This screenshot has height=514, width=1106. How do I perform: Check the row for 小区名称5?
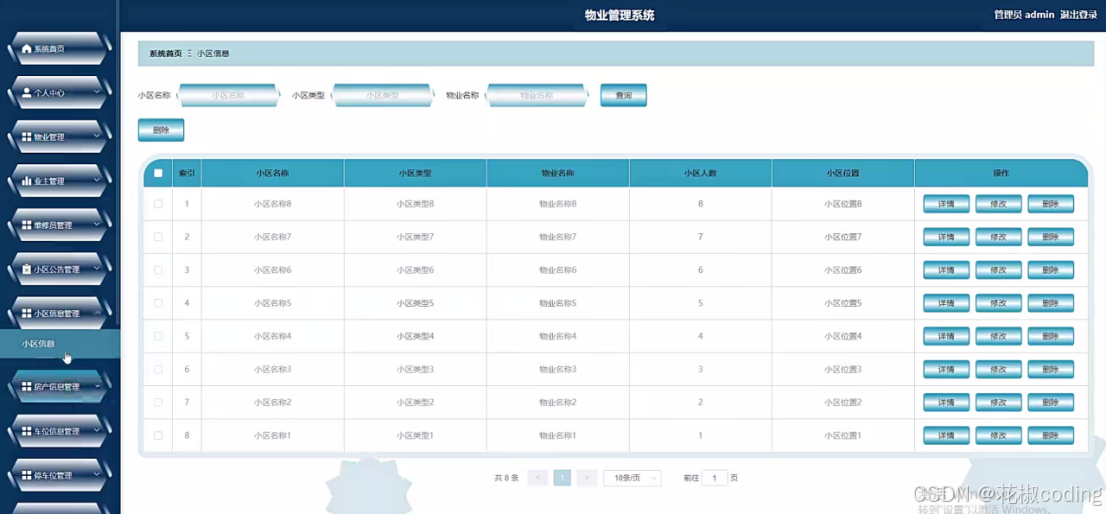click(x=158, y=303)
